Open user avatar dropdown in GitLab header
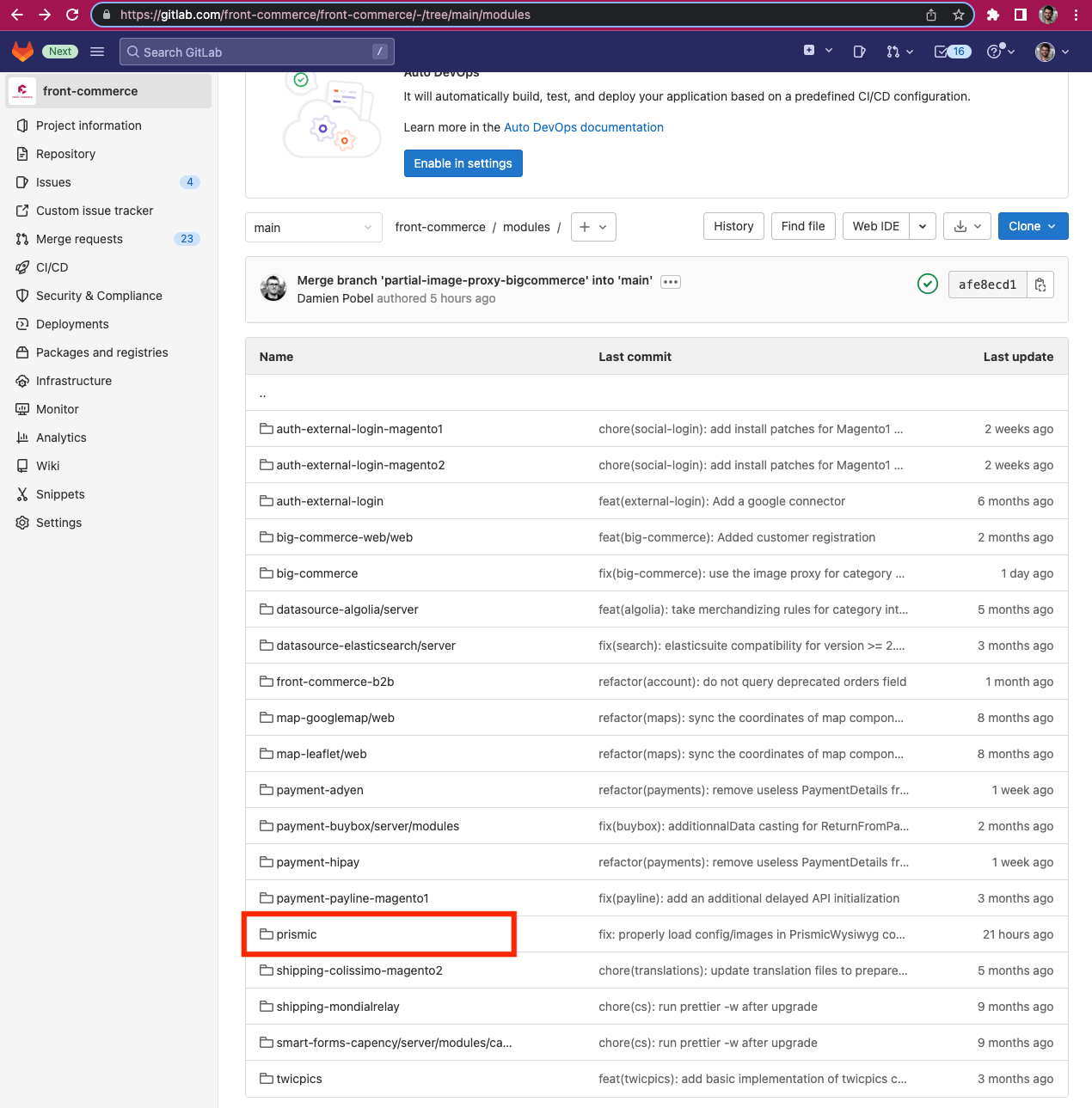This screenshot has width=1092, height=1108. 1052,52
